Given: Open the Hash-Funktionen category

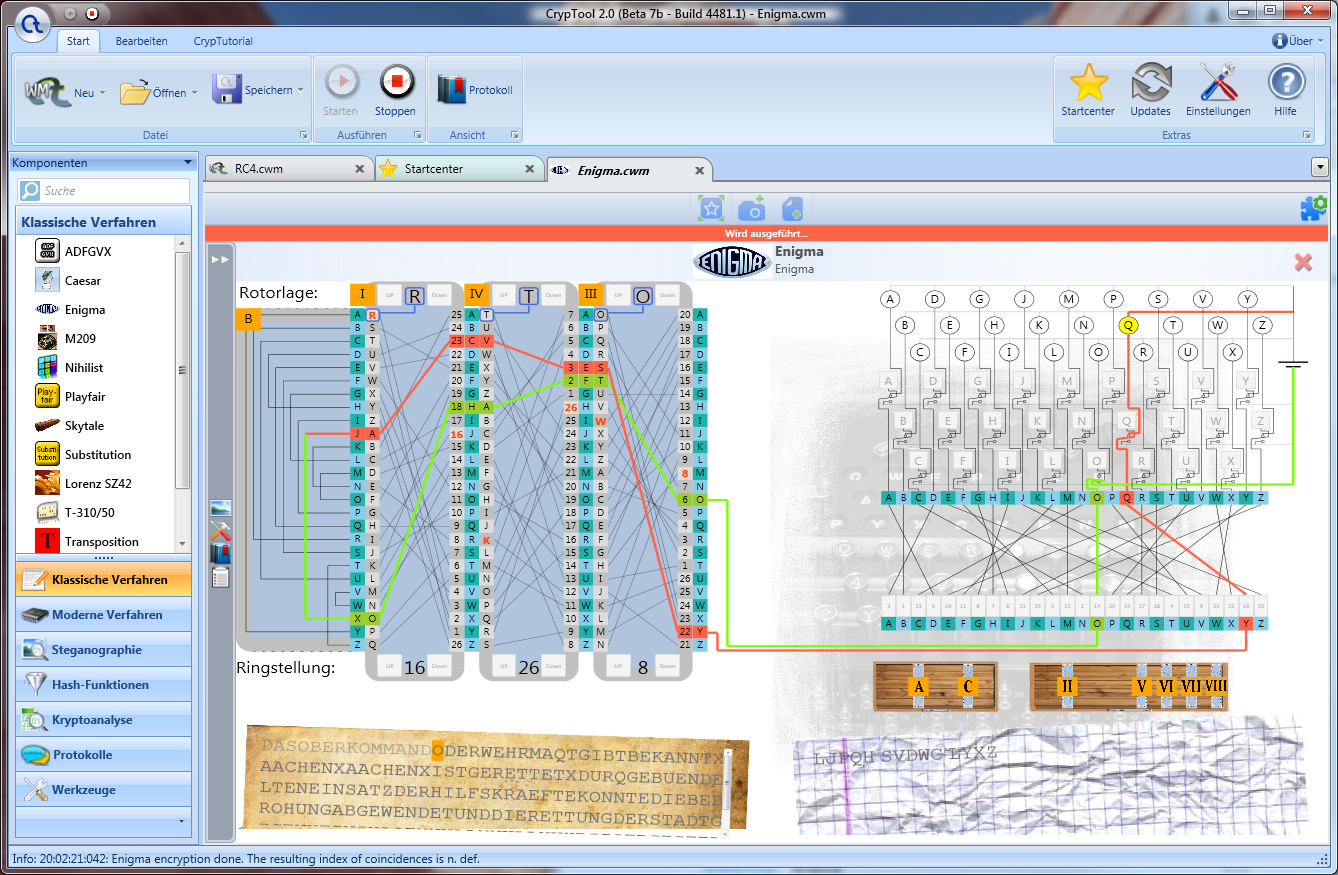Looking at the screenshot, I should pos(105,685).
